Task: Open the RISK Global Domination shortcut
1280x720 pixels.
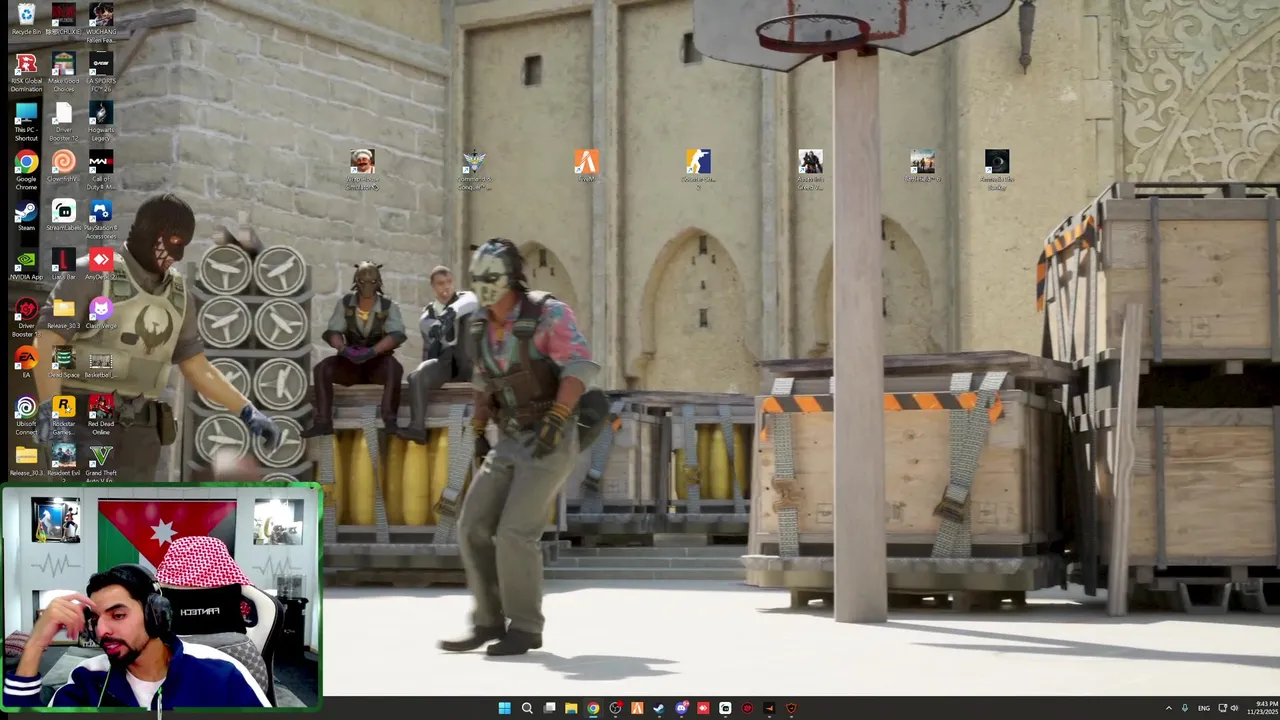Action: click(x=26, y=72)
